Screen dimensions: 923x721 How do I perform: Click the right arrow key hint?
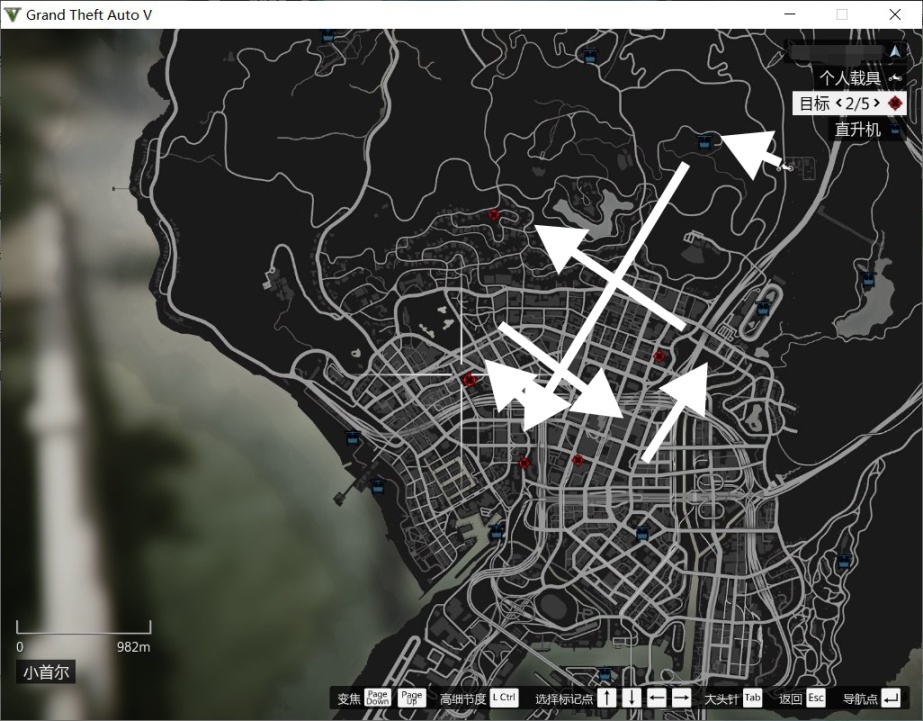681,698
